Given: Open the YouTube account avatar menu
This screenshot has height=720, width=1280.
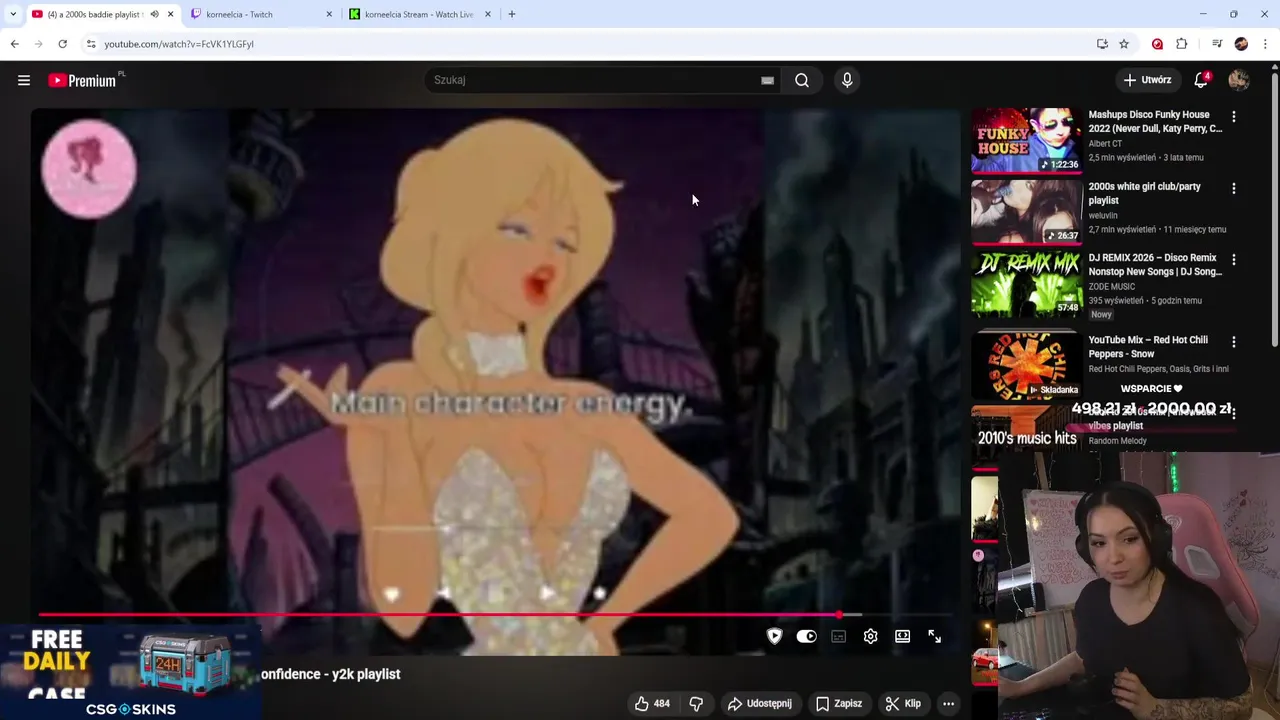Looking at the screenshot, I should coord(1239,80).
